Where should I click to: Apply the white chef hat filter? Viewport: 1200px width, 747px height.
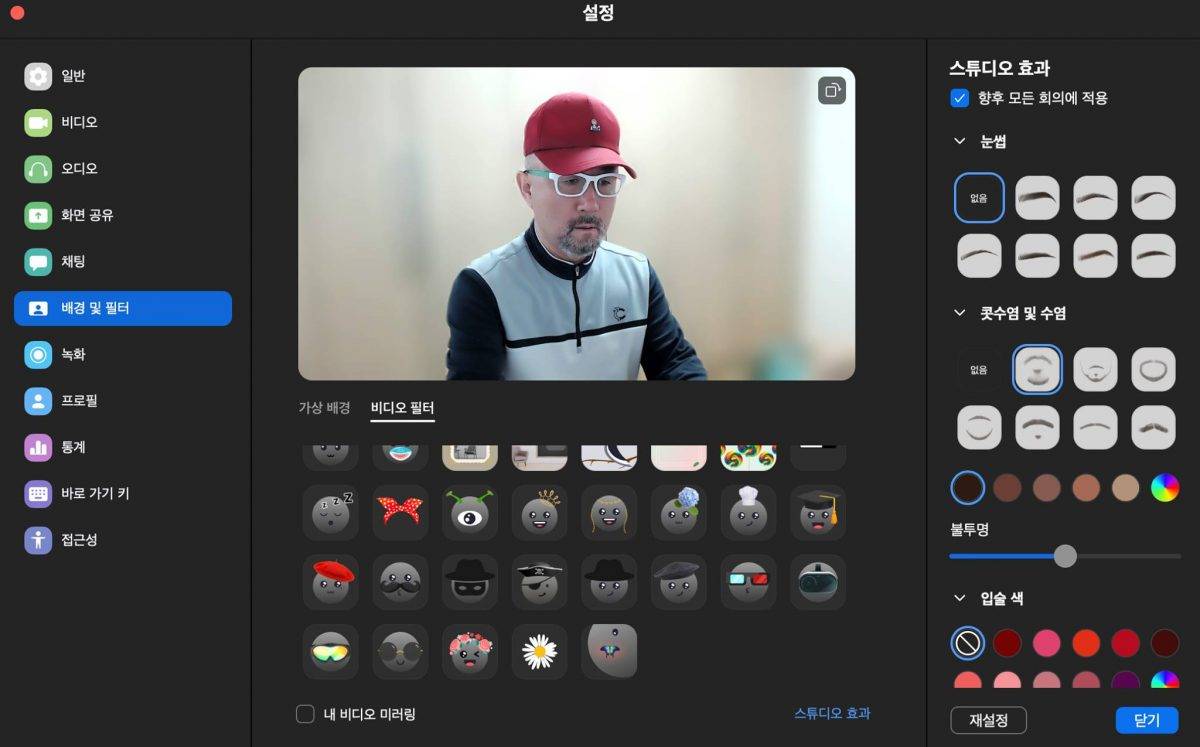(748, 513)
